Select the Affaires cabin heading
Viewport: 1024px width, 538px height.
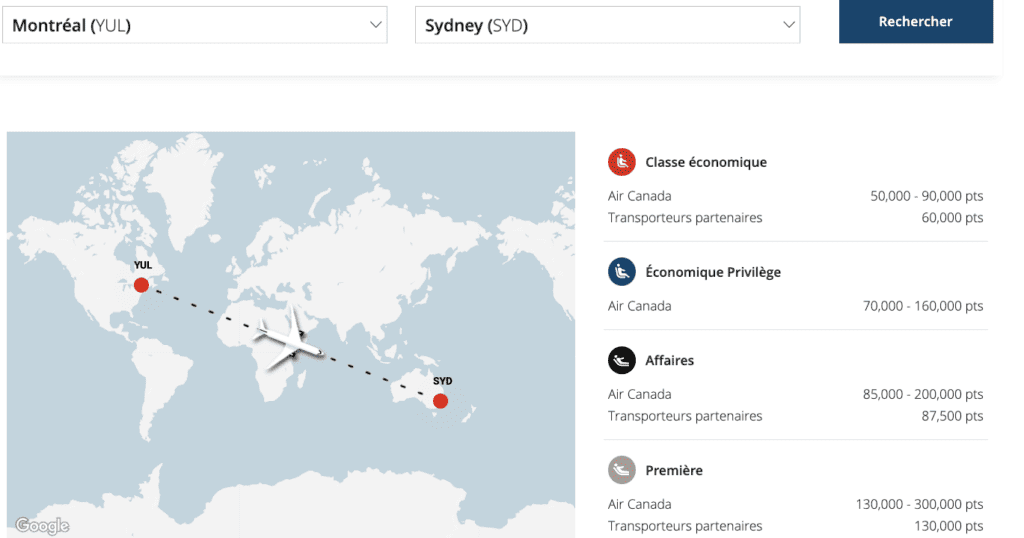pyautogui.click(x=669, y=360)
